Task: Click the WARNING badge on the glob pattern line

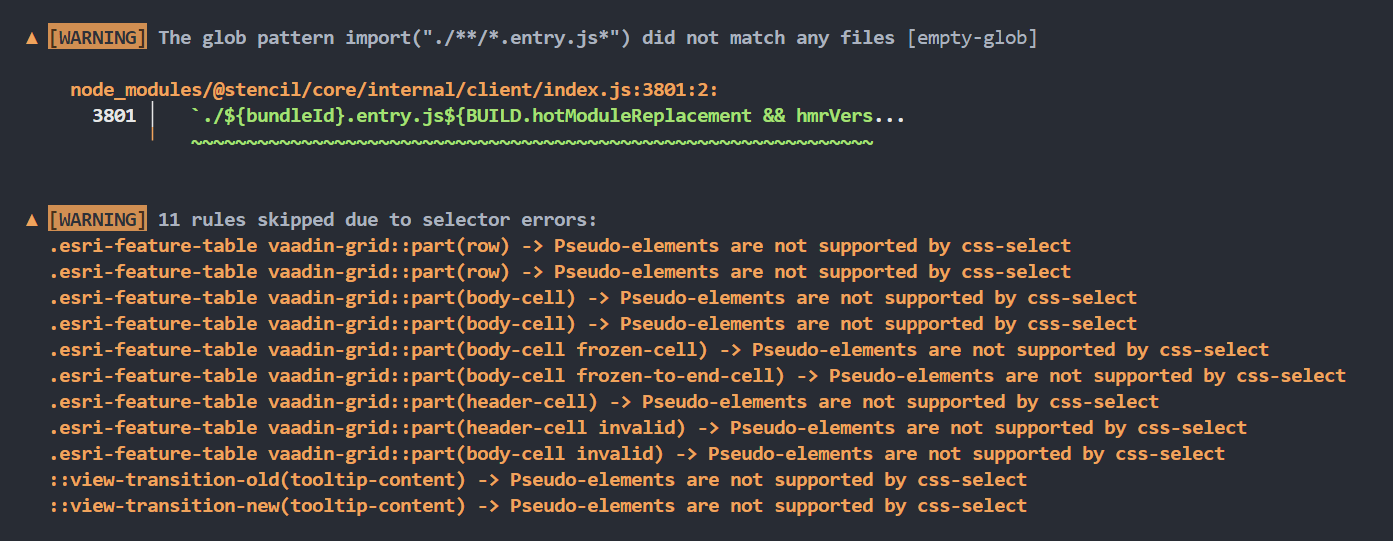Action: pyautogui.click(x=97, y=38)
